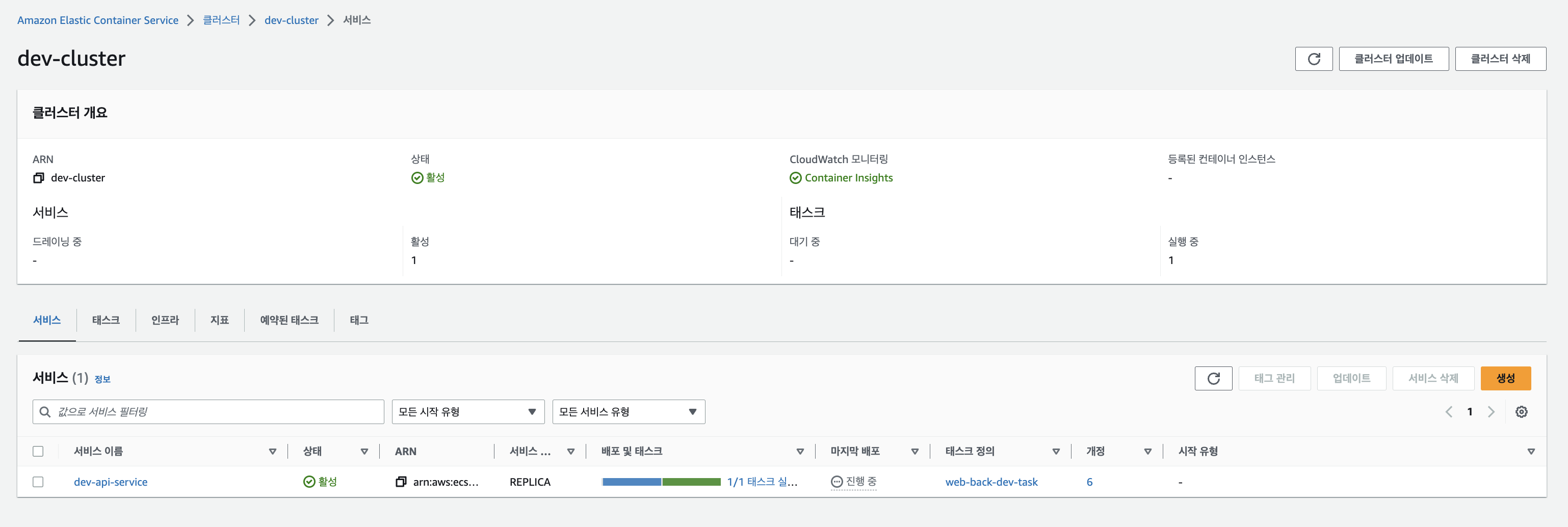Click the 태그 관리 button
This screenshot has width=1568, height=527.
tap(1274, 379)
